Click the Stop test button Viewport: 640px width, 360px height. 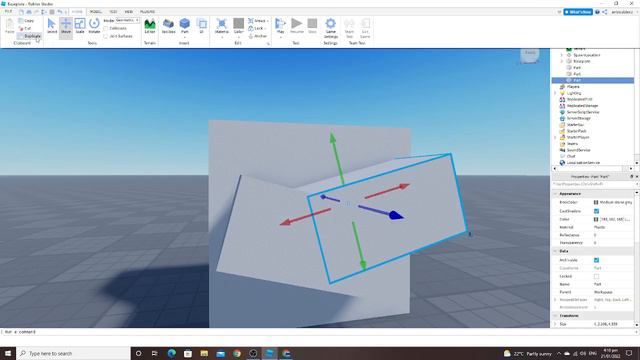tap(312, 27)
